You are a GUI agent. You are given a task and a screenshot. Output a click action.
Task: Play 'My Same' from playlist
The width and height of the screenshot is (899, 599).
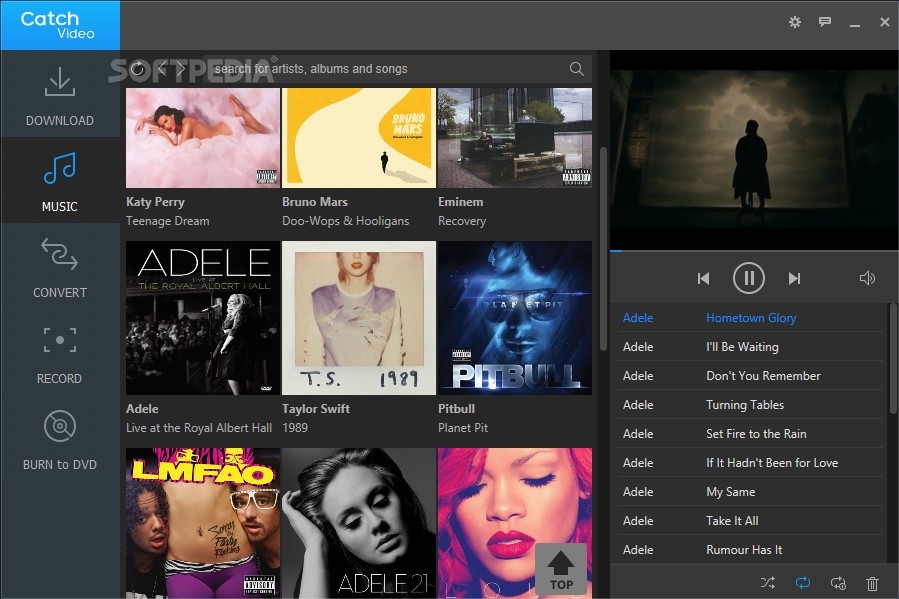(751, 492)
